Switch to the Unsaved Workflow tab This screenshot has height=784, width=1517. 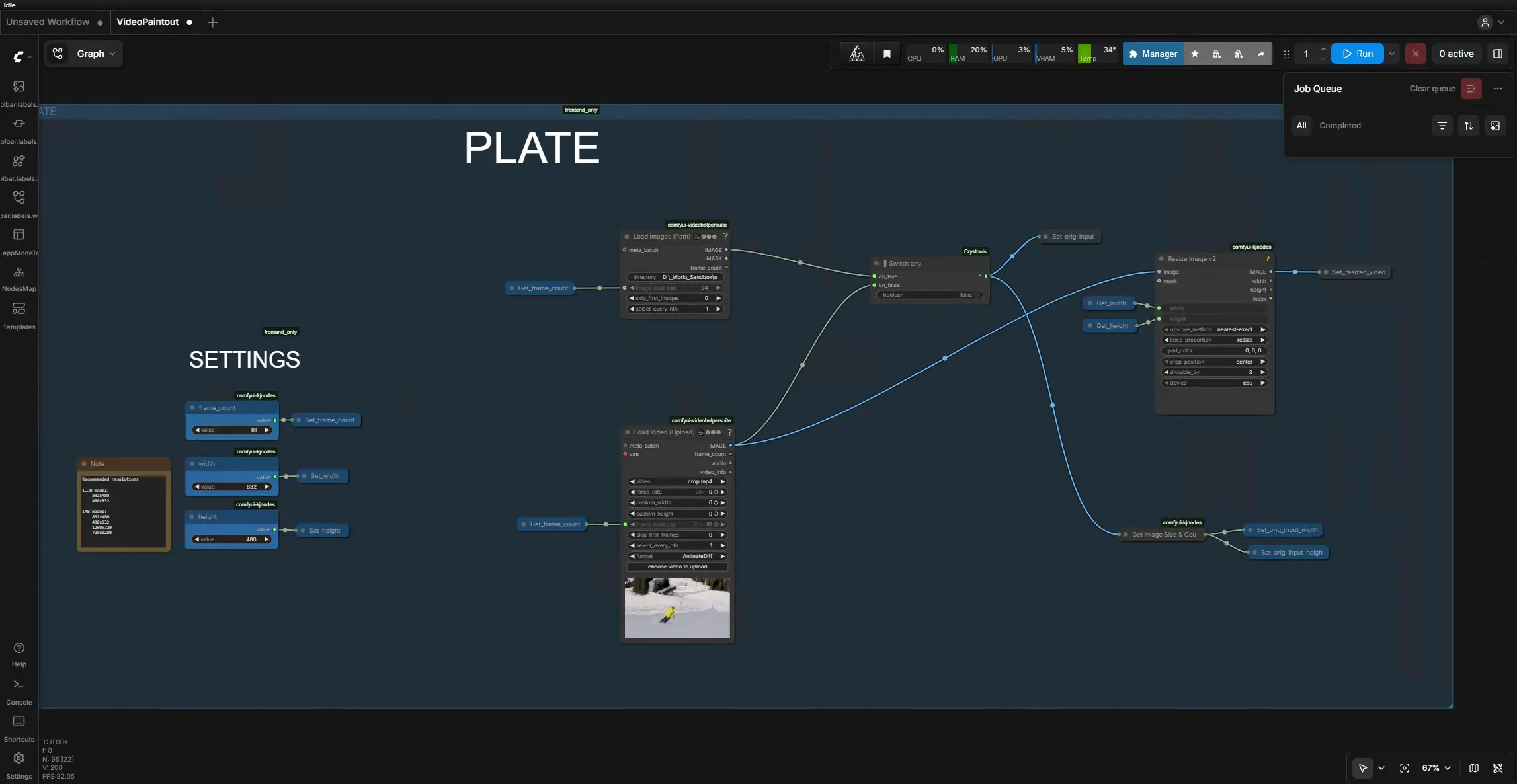tap(48, 22)
